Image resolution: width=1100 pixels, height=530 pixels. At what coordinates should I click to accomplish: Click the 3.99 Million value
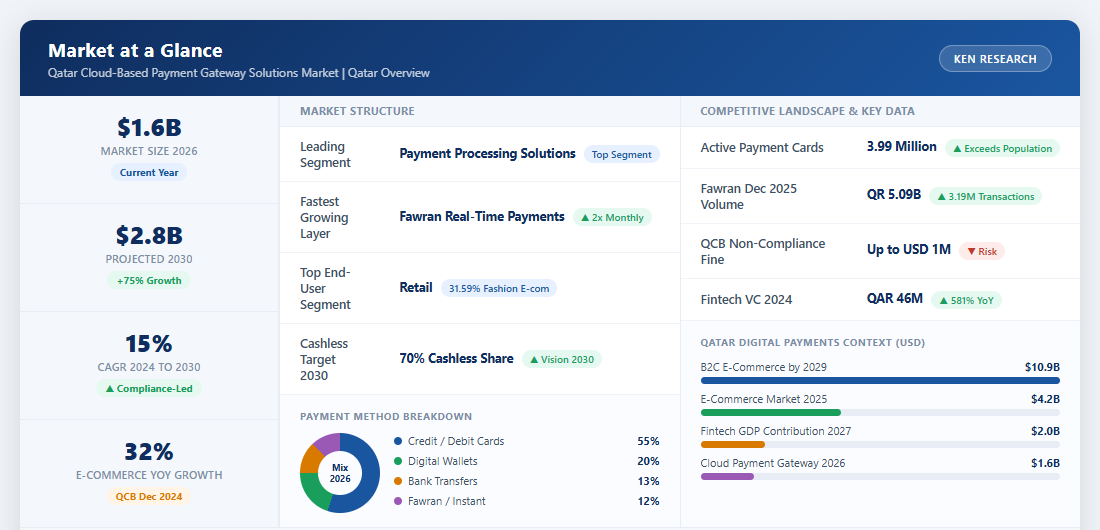[x=901, y=147]
